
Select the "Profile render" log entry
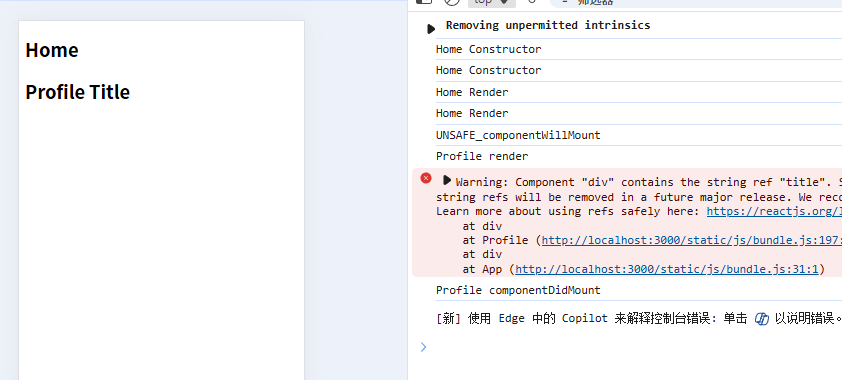point(482,157)
